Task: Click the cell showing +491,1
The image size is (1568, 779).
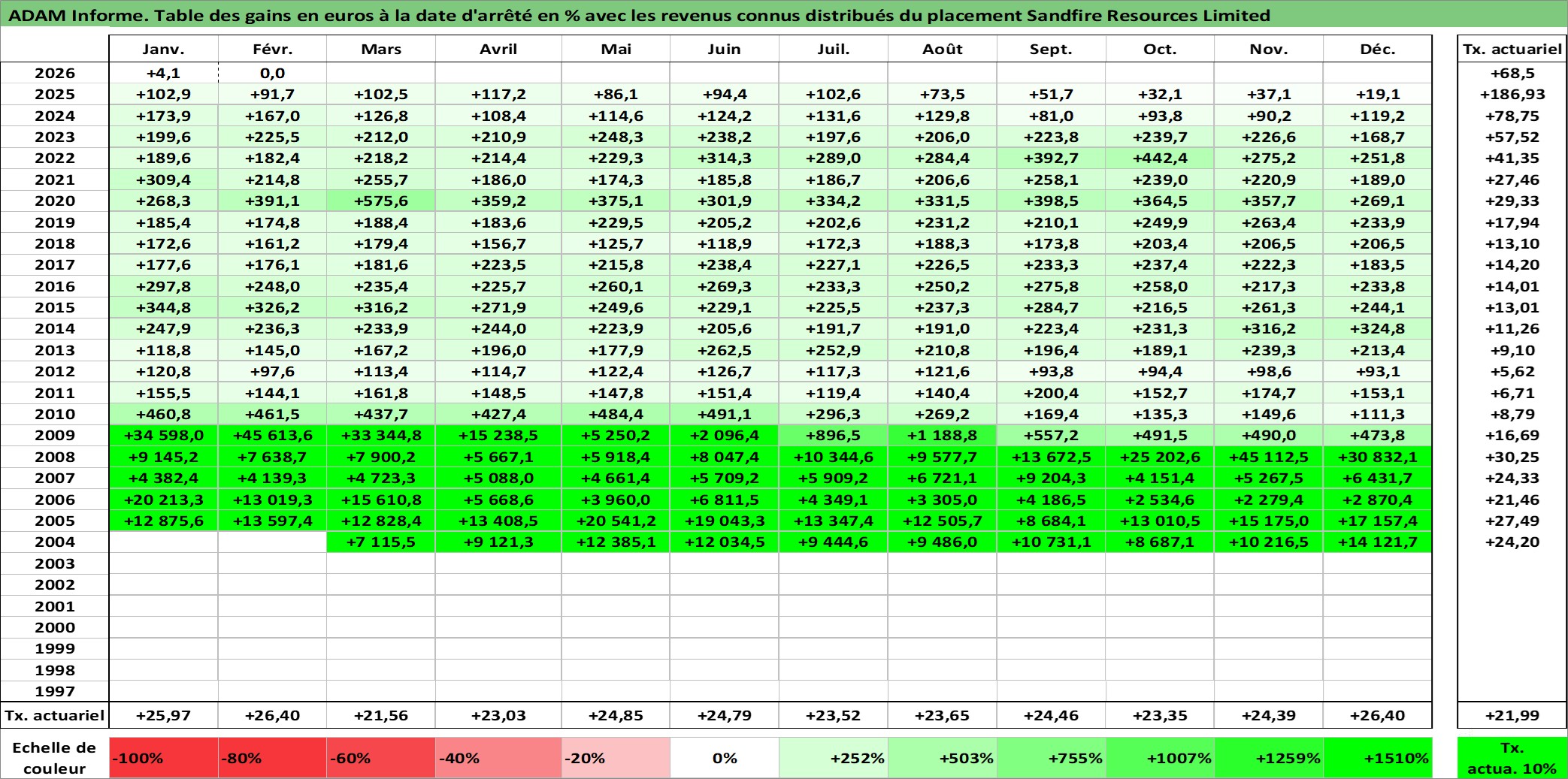Action: click(x=725, y=414)
